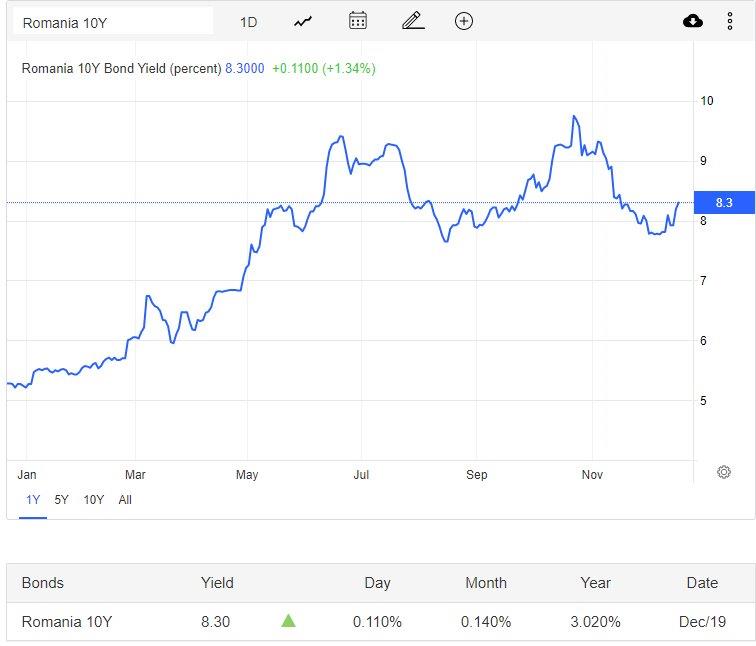Add a comparison with the plus icon
This screenshot has width=756, height=646.
tap(464, 21)
